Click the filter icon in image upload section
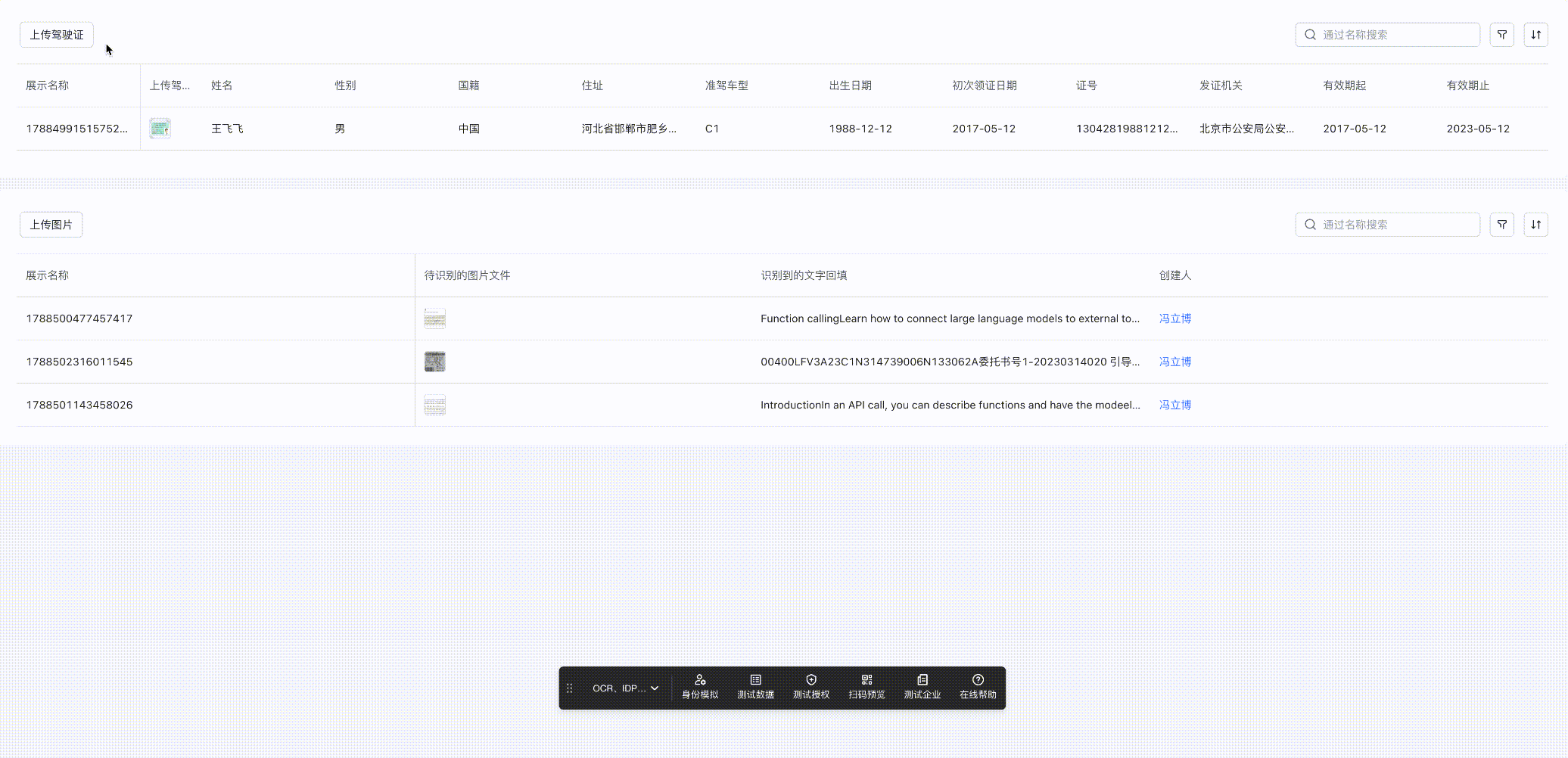 [x=1501, y=225]
